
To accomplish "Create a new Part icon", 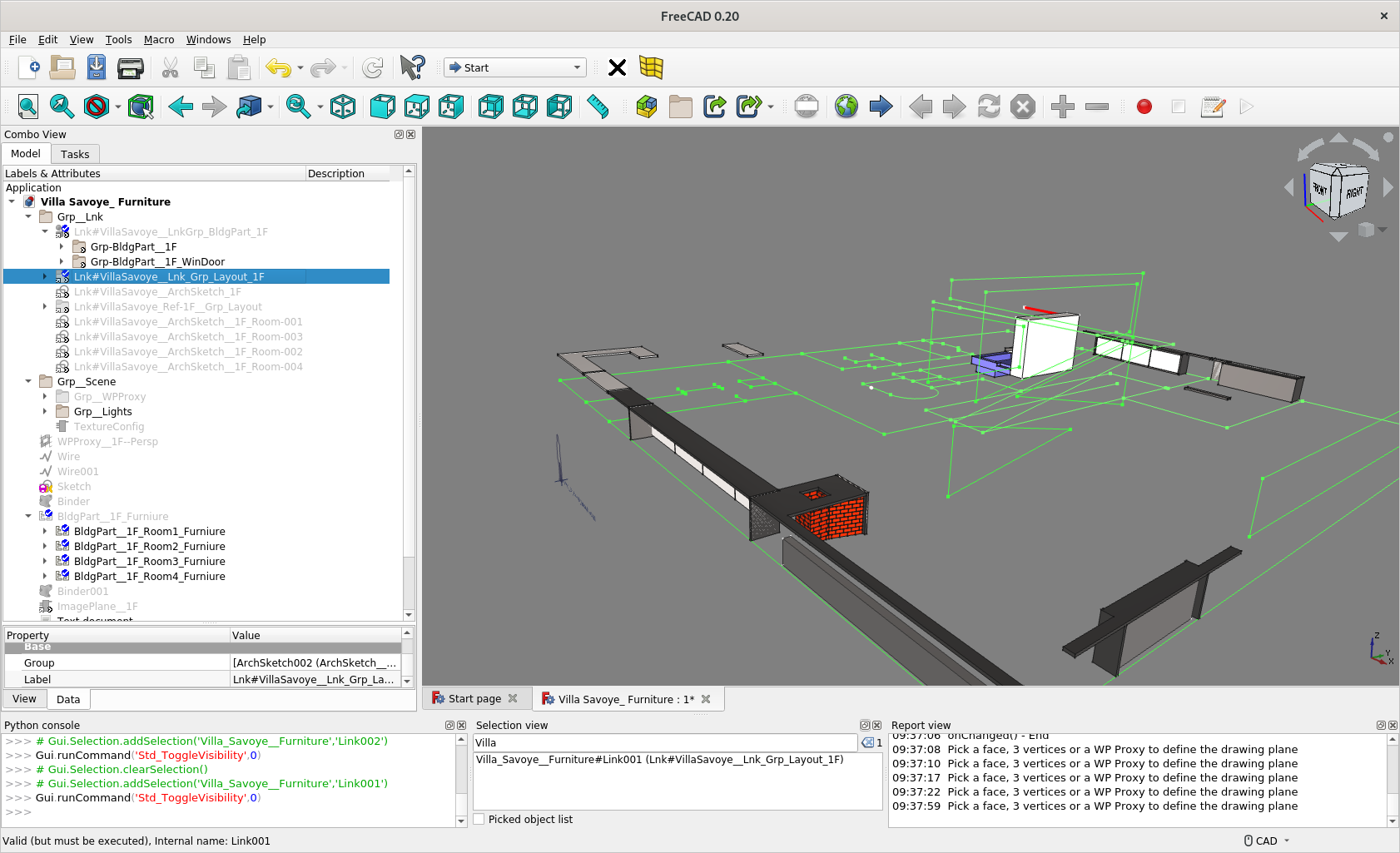I will [647, 107].
